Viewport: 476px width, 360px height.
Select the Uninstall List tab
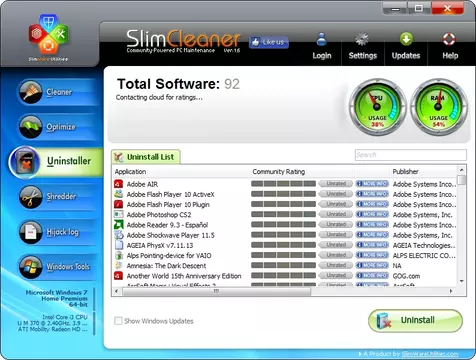point(145,157)
